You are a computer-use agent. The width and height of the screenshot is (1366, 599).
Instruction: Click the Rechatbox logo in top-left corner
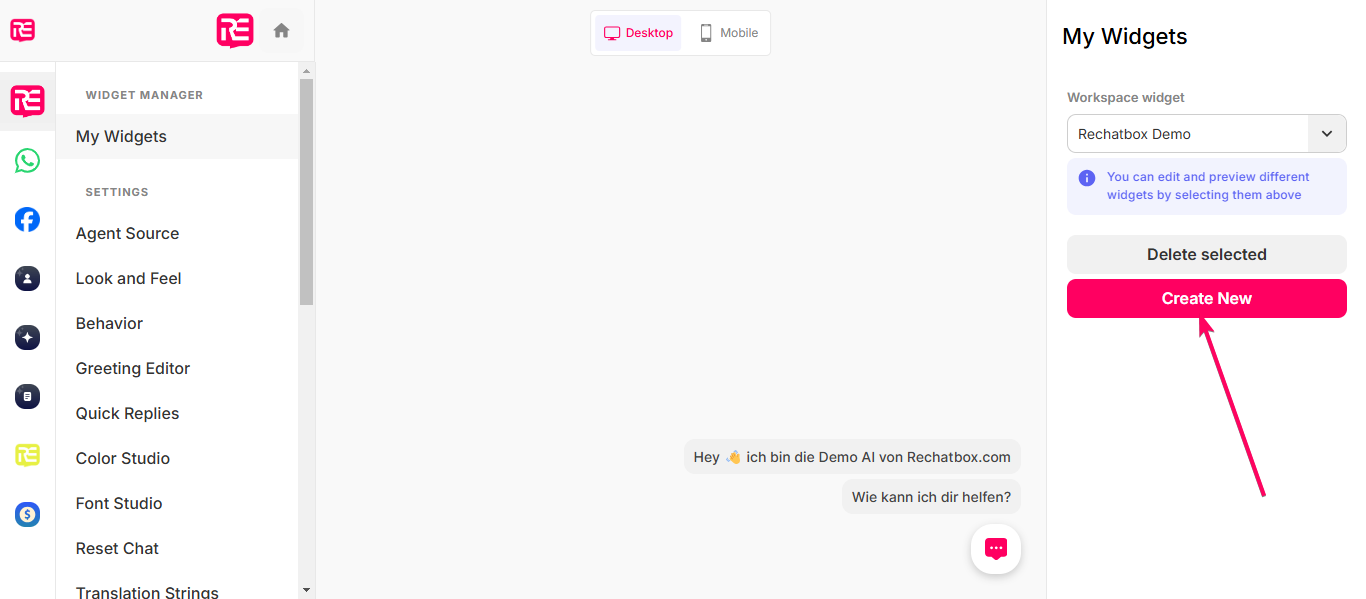[23, 30]
